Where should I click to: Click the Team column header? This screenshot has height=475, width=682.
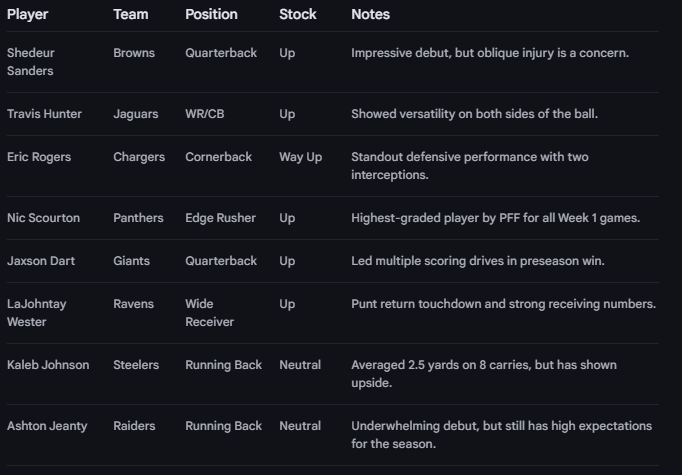coord(131,15)
